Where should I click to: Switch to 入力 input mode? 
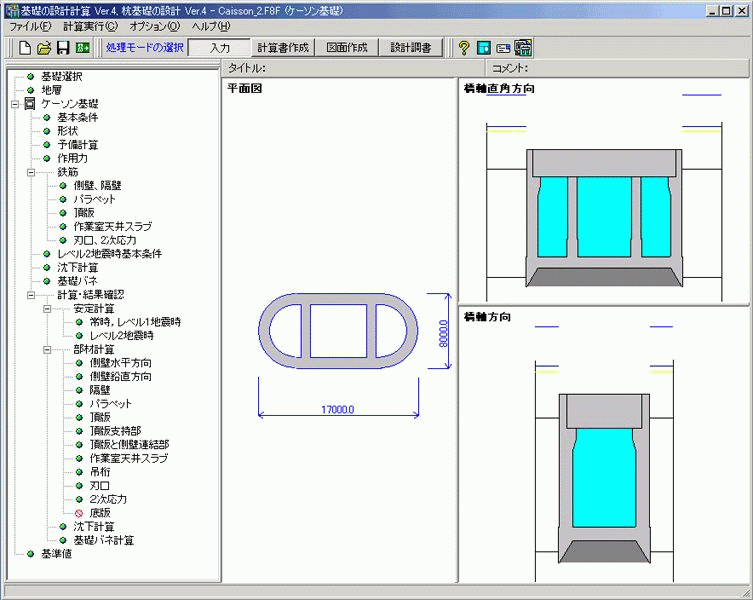(220, 47)
